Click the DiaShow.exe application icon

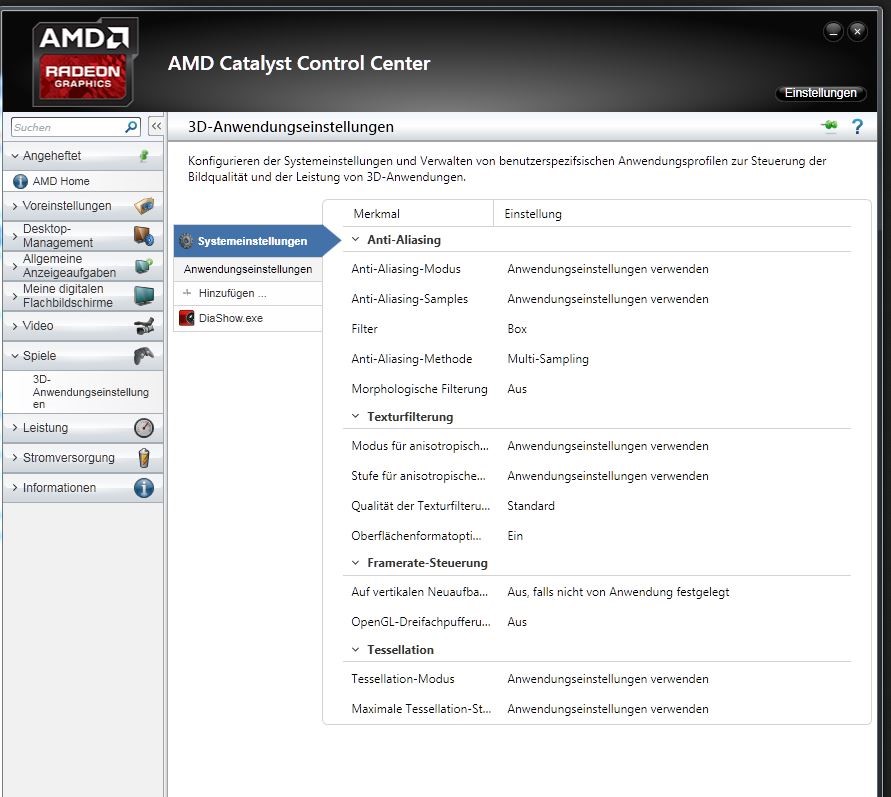point(186,318)
